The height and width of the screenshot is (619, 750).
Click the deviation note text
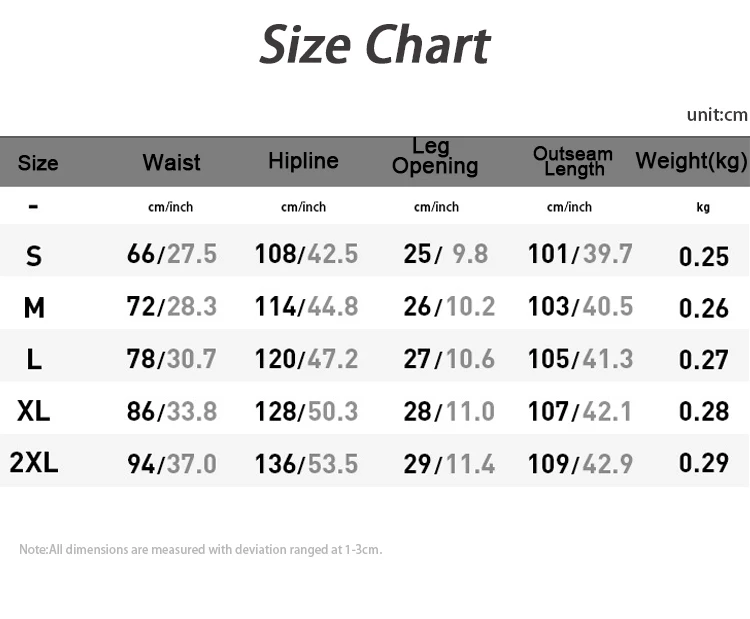200,549
